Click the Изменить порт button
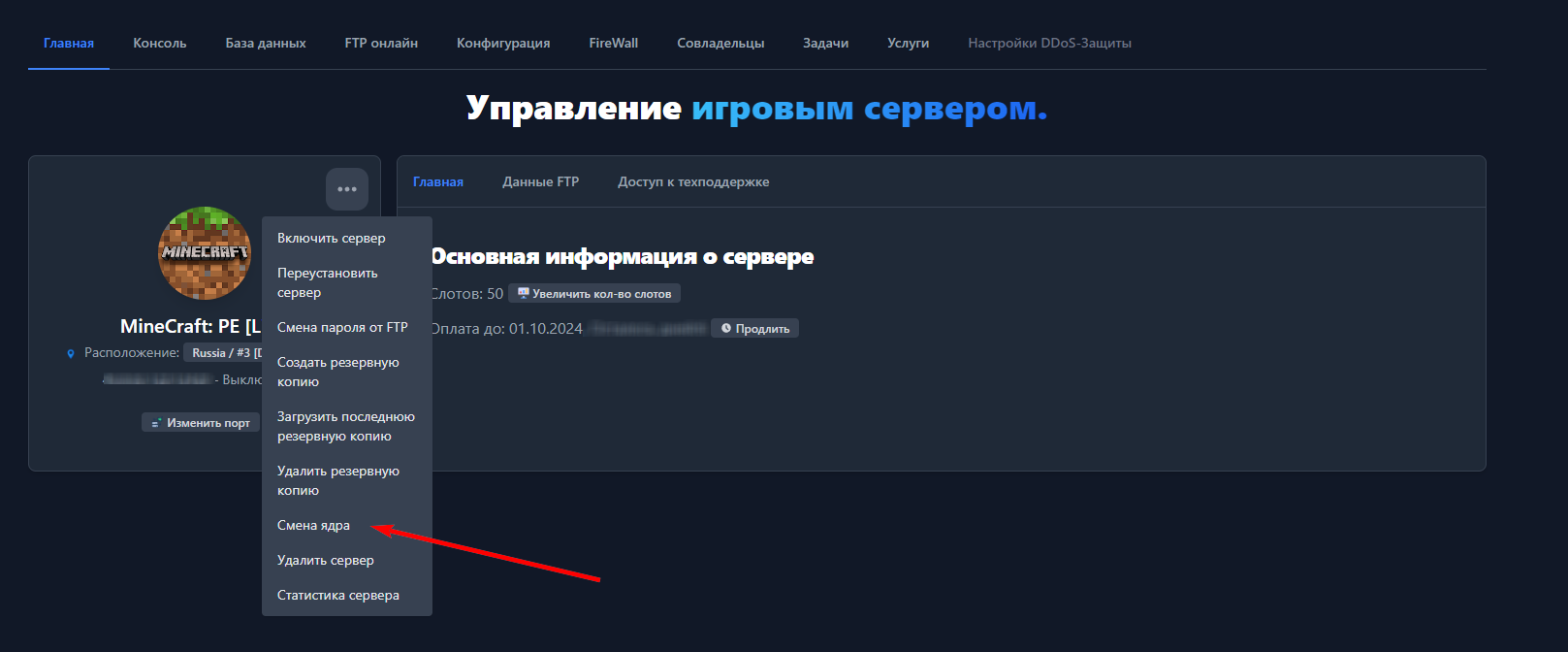Image resolution: width=1568 pixels, height=652 pixels. pyautogui.click(x=201, y=423)
